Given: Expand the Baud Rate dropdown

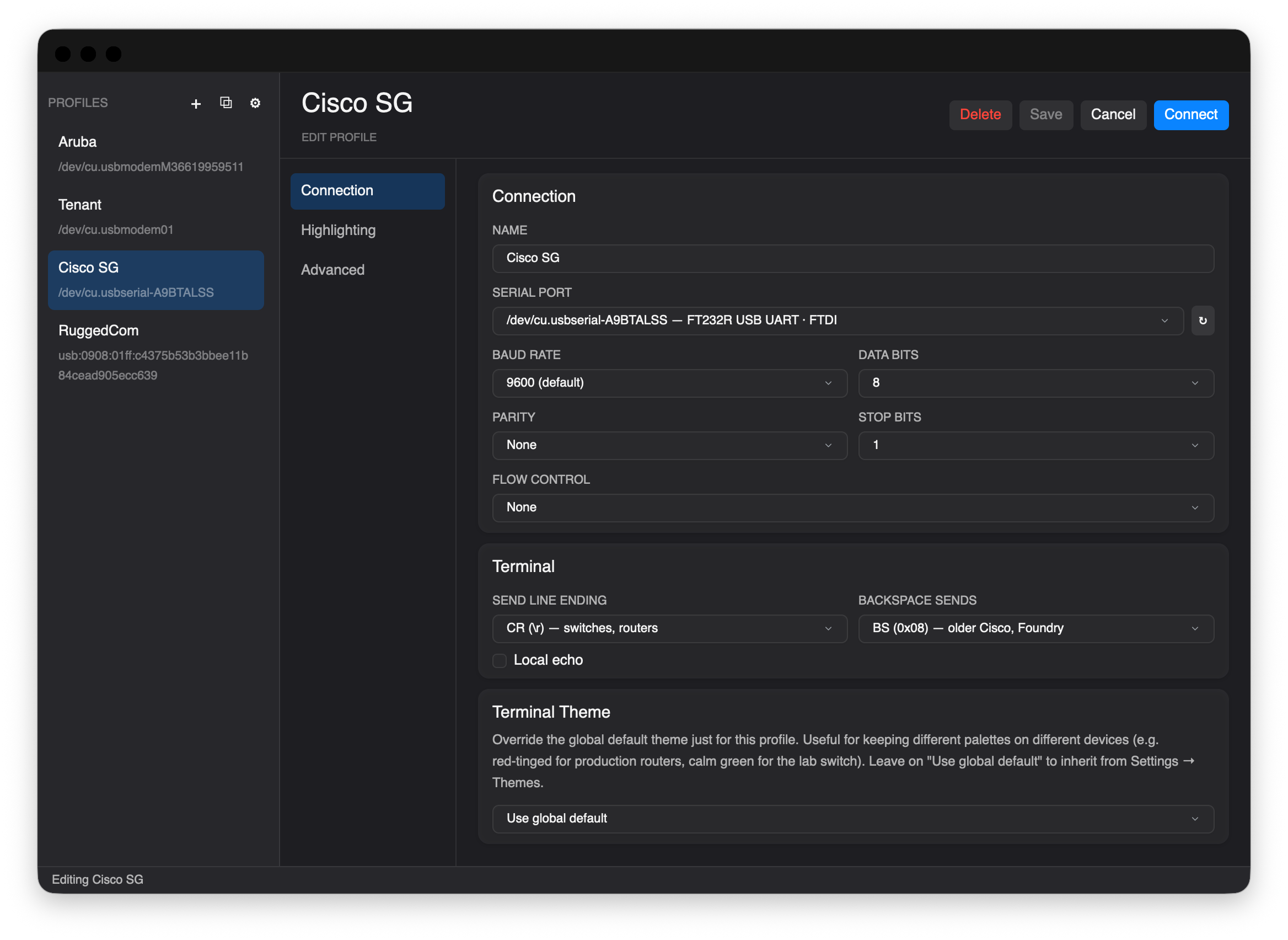Looking at the screenshot, I should (x=669, y=383).
